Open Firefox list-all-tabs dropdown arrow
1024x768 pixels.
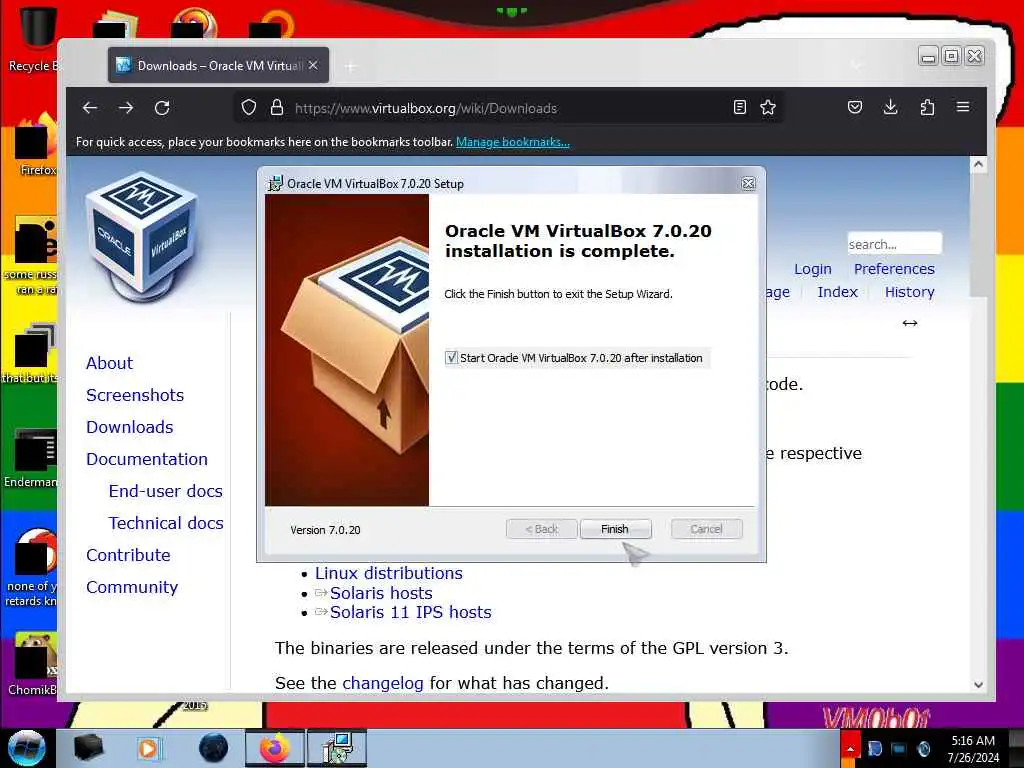[x=856, y=65]
